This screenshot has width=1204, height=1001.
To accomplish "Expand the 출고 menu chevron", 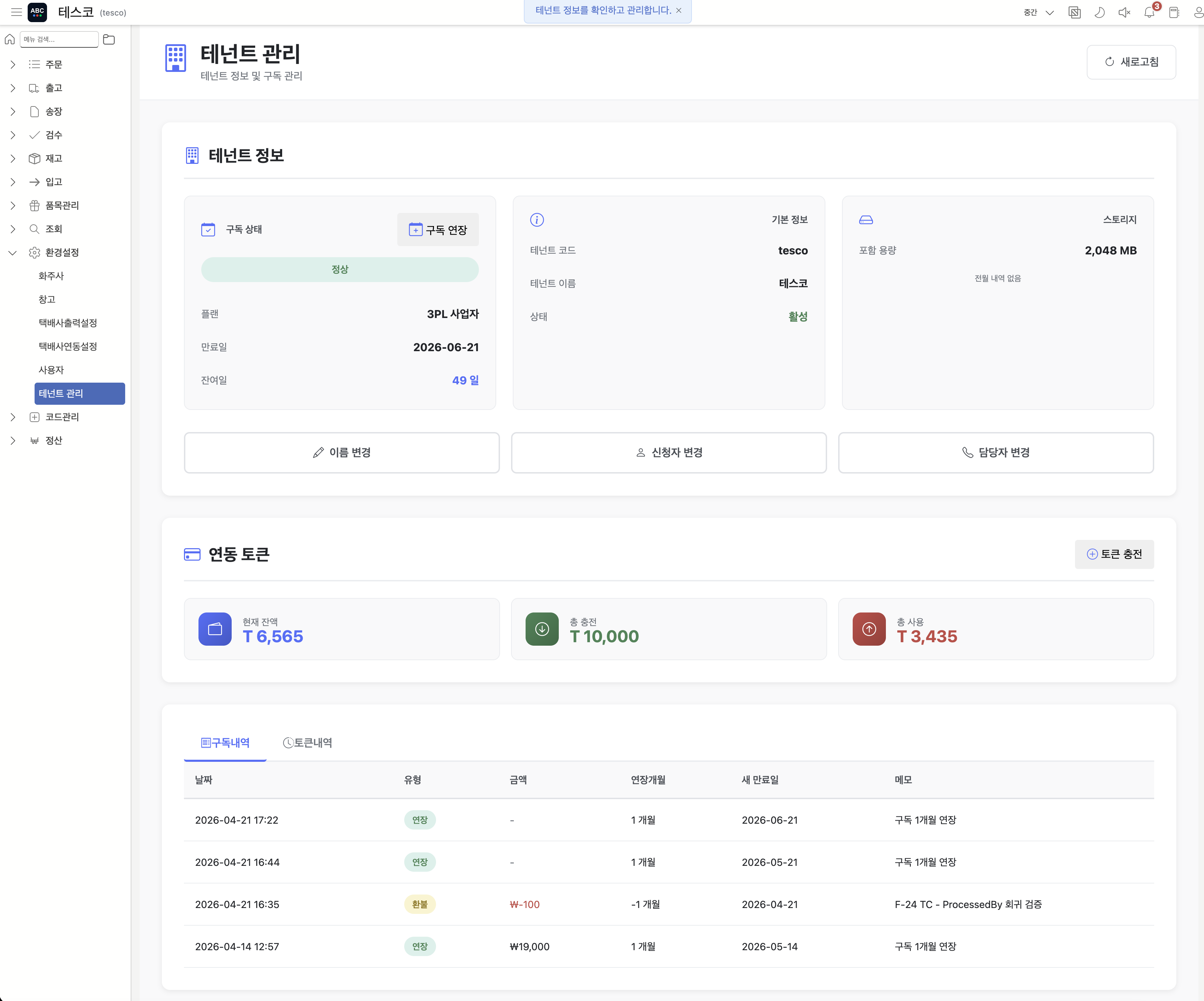I will (x=12, y=88).
